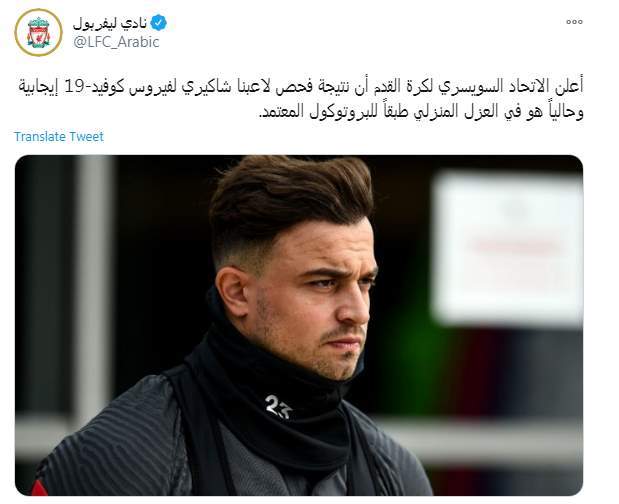Open the attached player photo
The width and height of the screenshot is (619, 504).
pyautogui.click(x=299, y=325)
